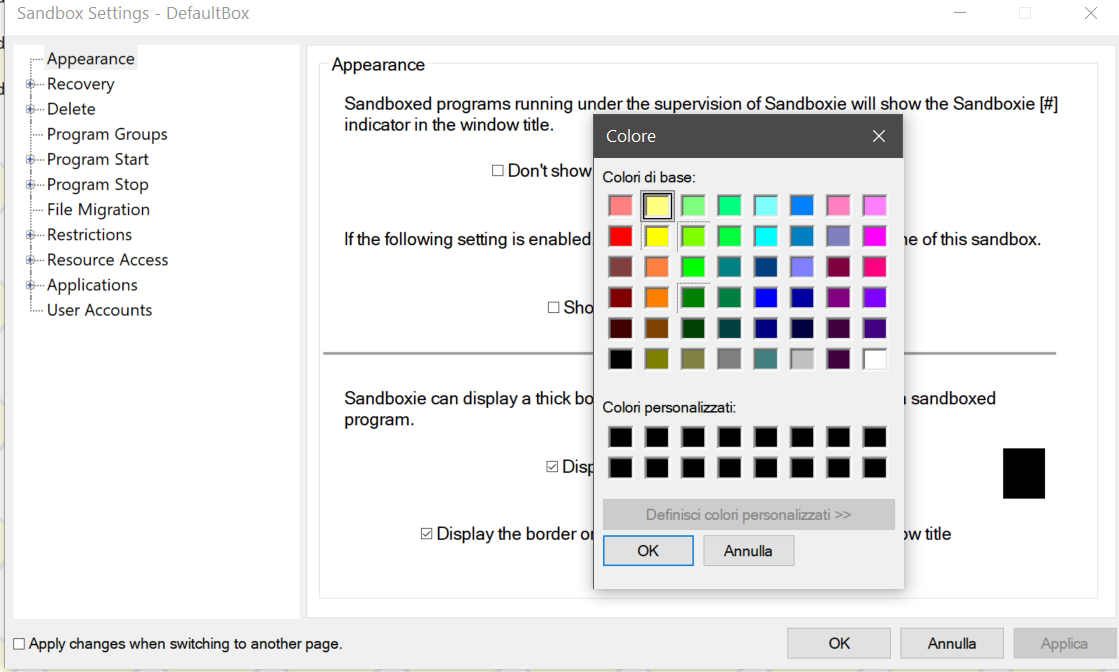The height and width of the screenshot is (672, 1119).
Task: Open the Recovery settings page
Action: tap(81, 84)
